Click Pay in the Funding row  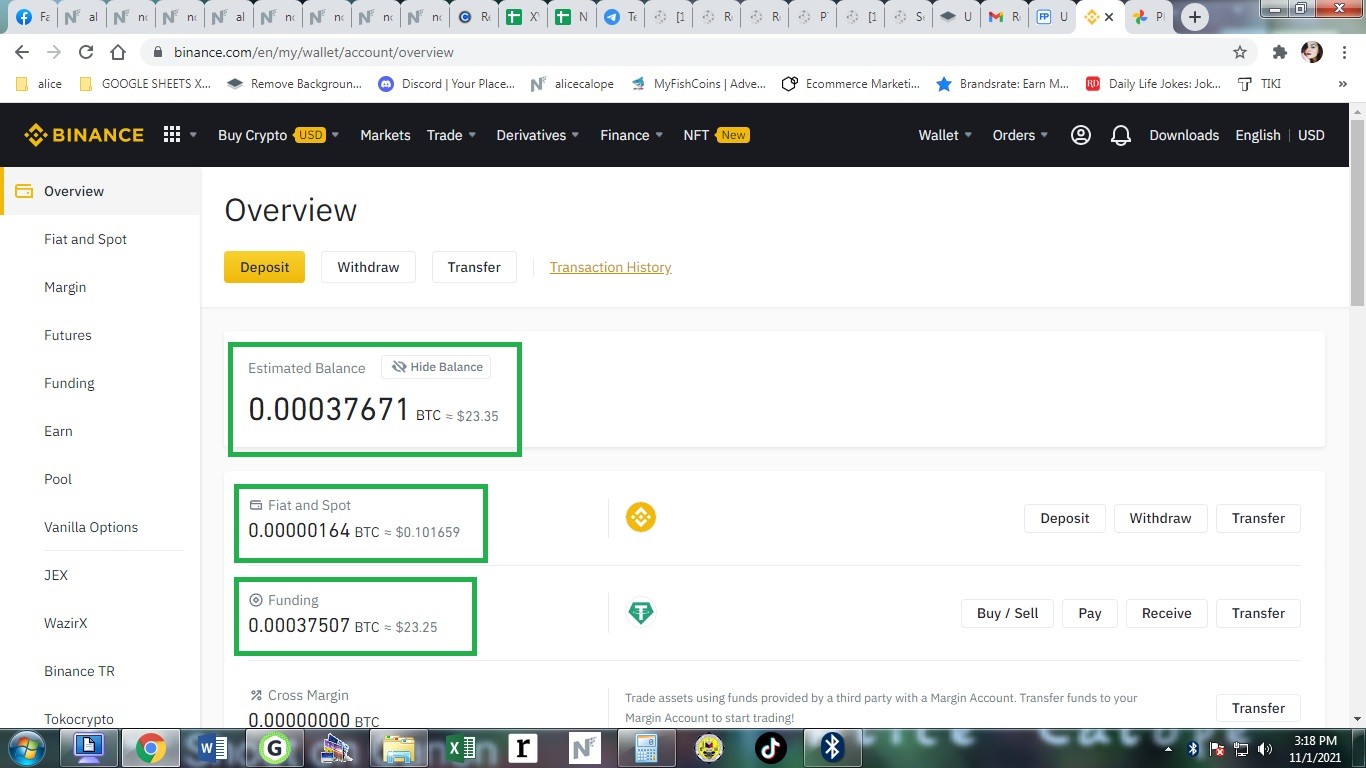point(1090,613)
